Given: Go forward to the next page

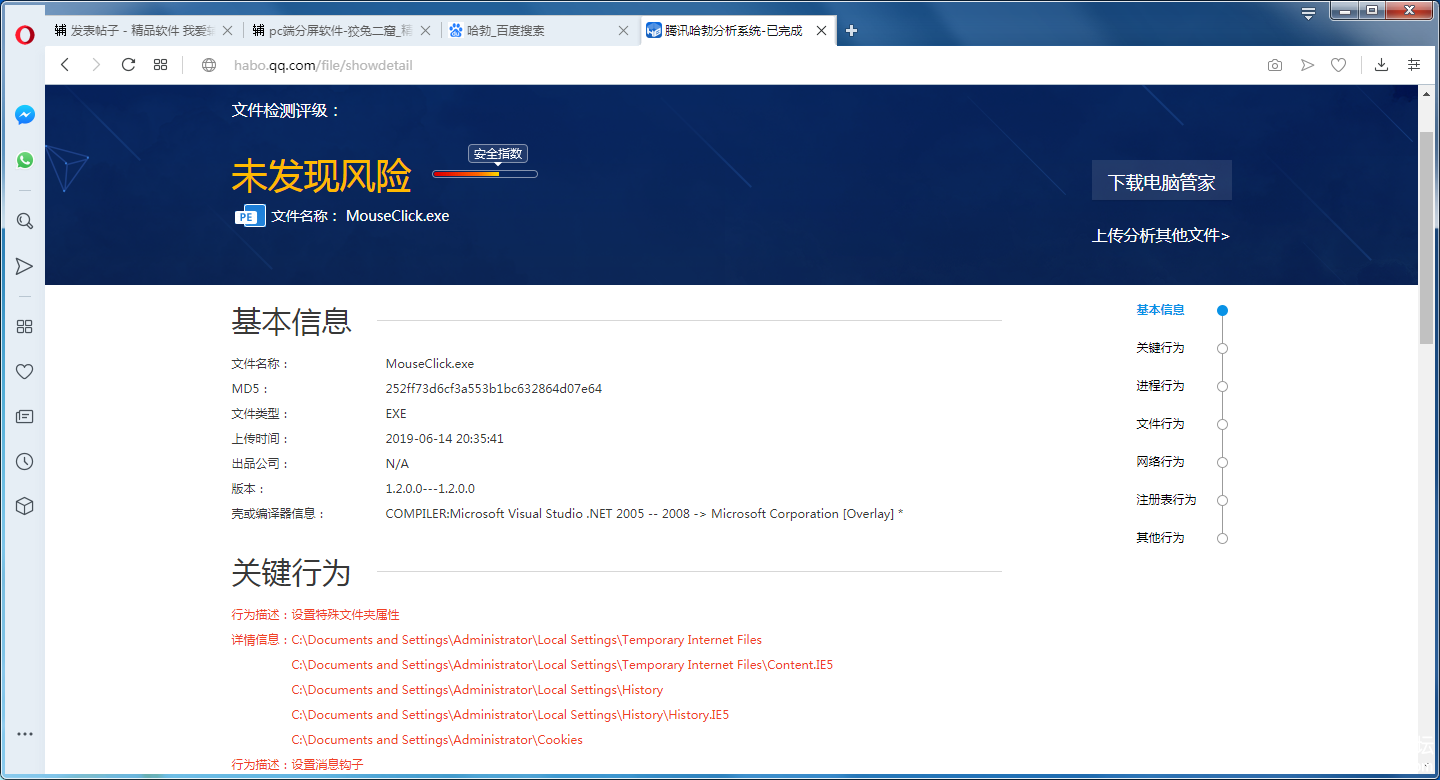Looking at the screenshot, I should pyautogui.click(x=96, y=65).
